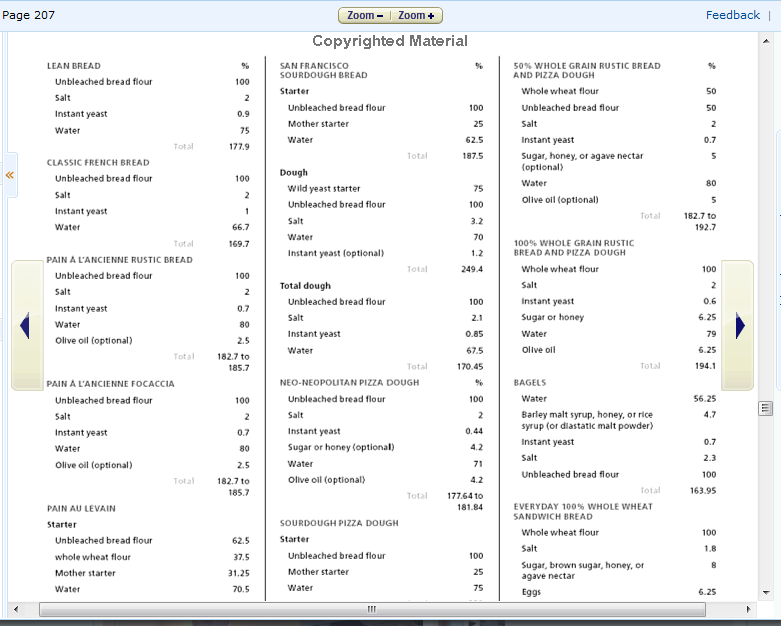The image size is (781, 626).
Task: Click 100% WHOLE GRAIN RUSTIC BREAD heading
Action: click(574, 248)
